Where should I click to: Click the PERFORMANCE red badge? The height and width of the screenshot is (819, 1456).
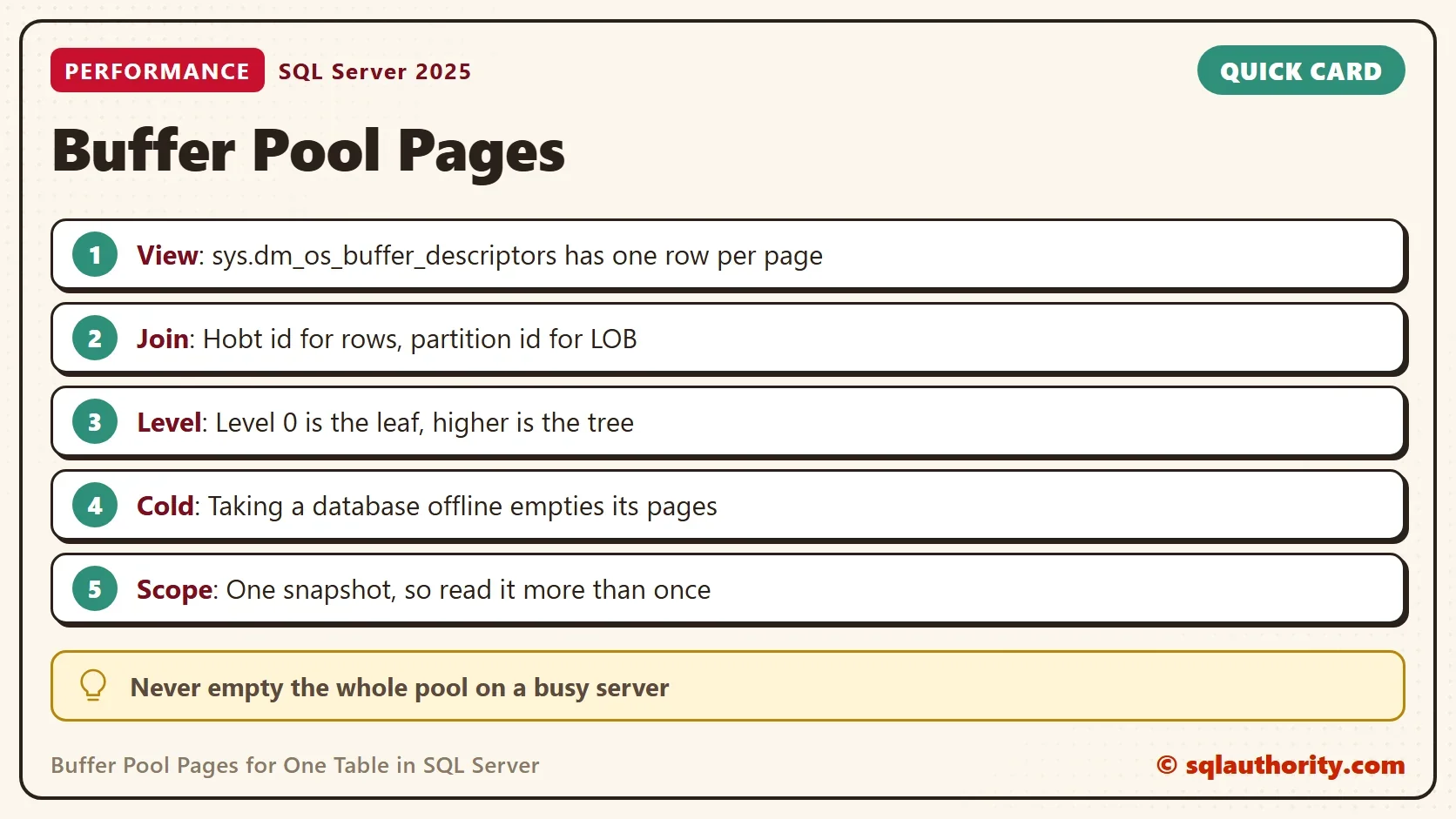(x=158, y=70)
